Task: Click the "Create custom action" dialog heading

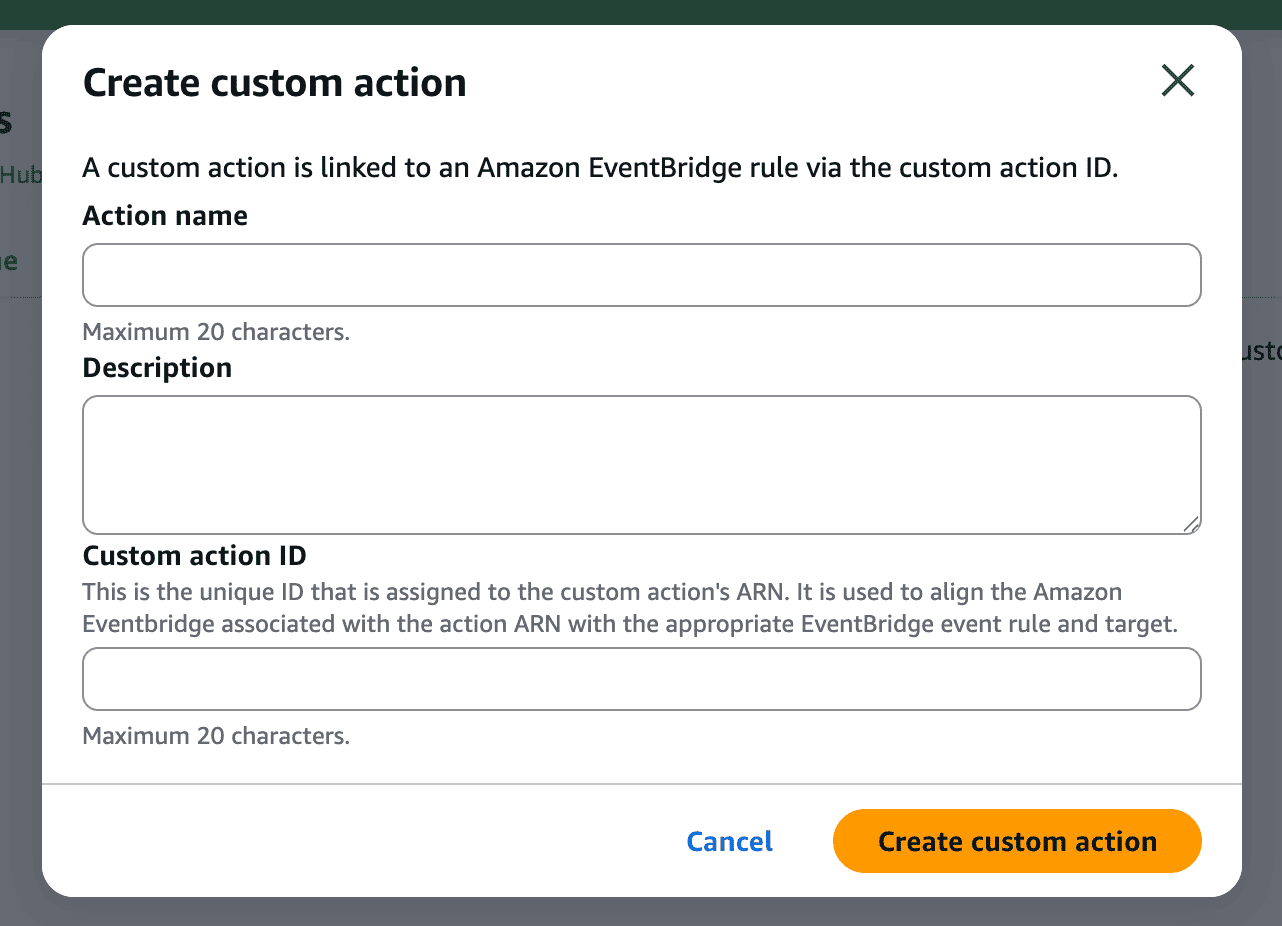Action: pos(274,82)
